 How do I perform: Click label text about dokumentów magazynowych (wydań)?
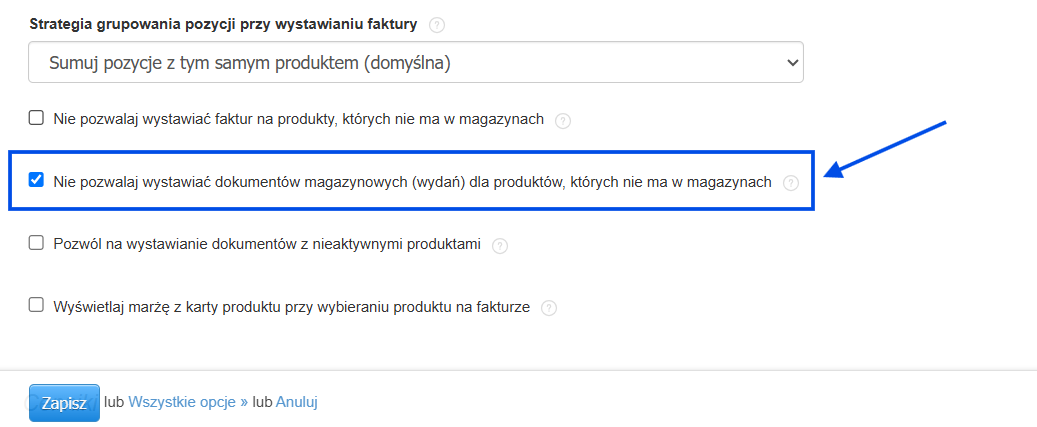[412, 181]
